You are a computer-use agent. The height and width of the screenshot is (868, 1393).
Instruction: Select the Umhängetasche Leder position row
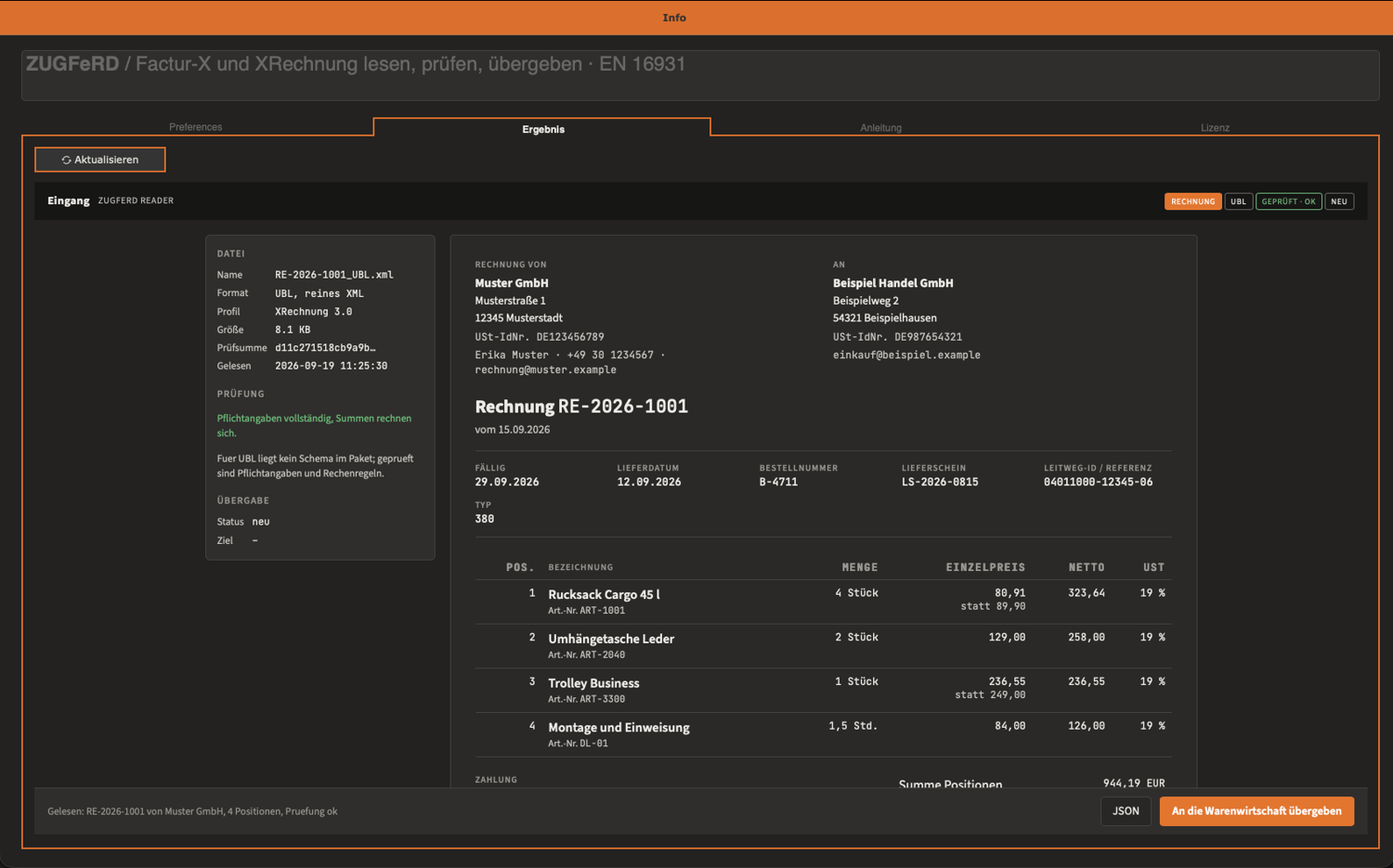823,646
